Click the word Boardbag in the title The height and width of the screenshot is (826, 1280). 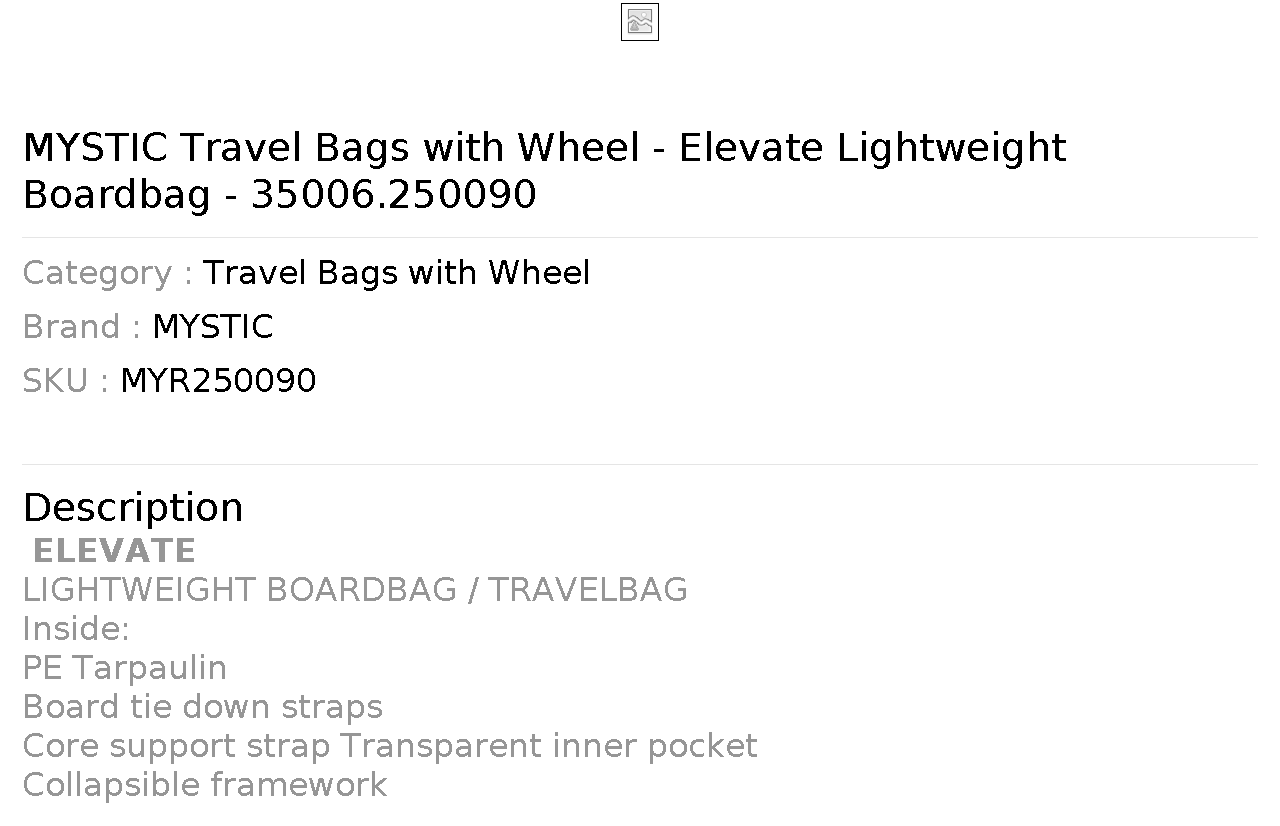116,194
